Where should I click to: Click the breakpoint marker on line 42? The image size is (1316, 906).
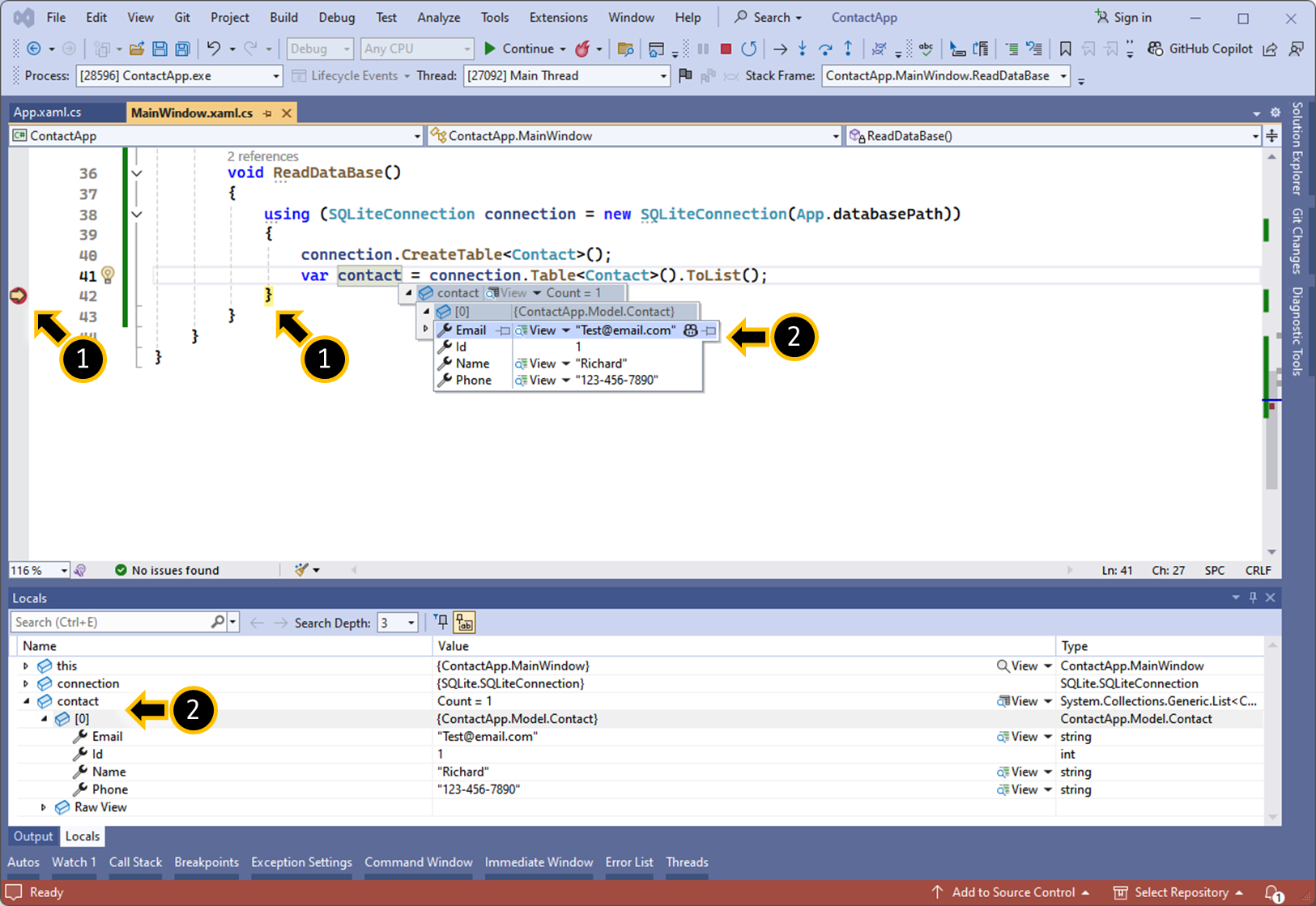tap(18, 296)
